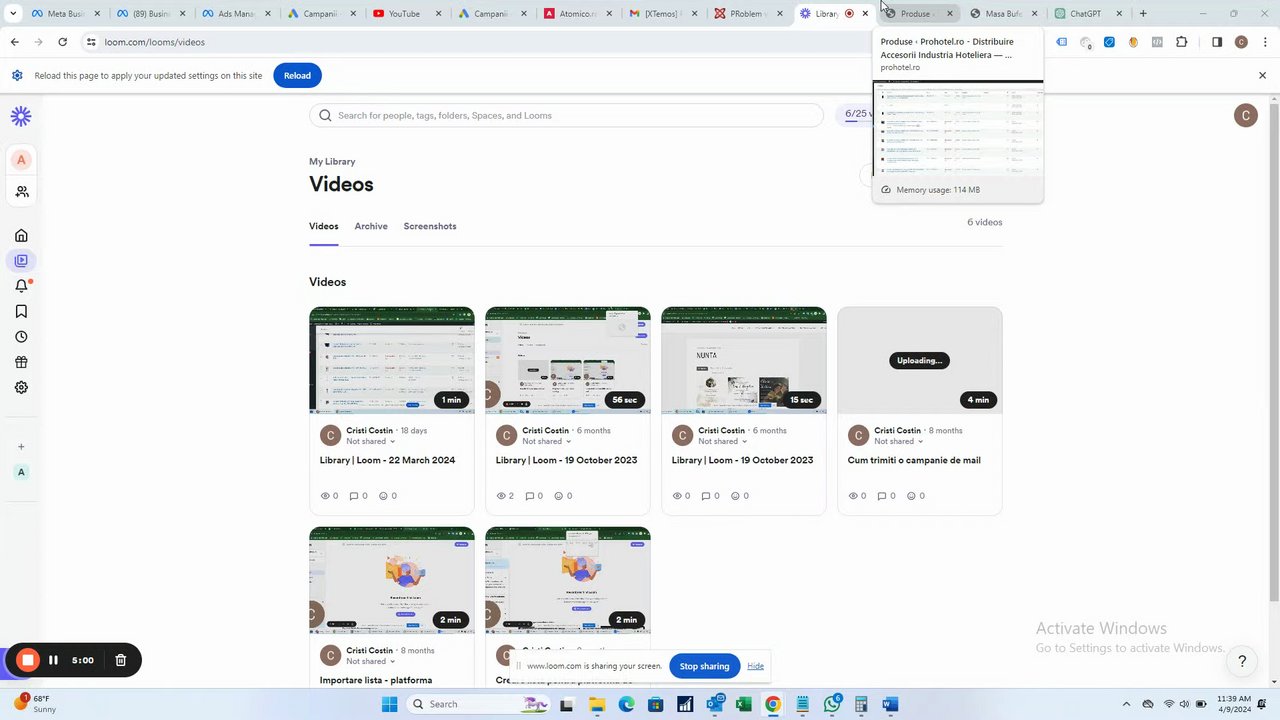Open the Loom Home sidebar icon
This screenshot has width=1280, height=720.
pyautogui.click(x=21, y=236)
